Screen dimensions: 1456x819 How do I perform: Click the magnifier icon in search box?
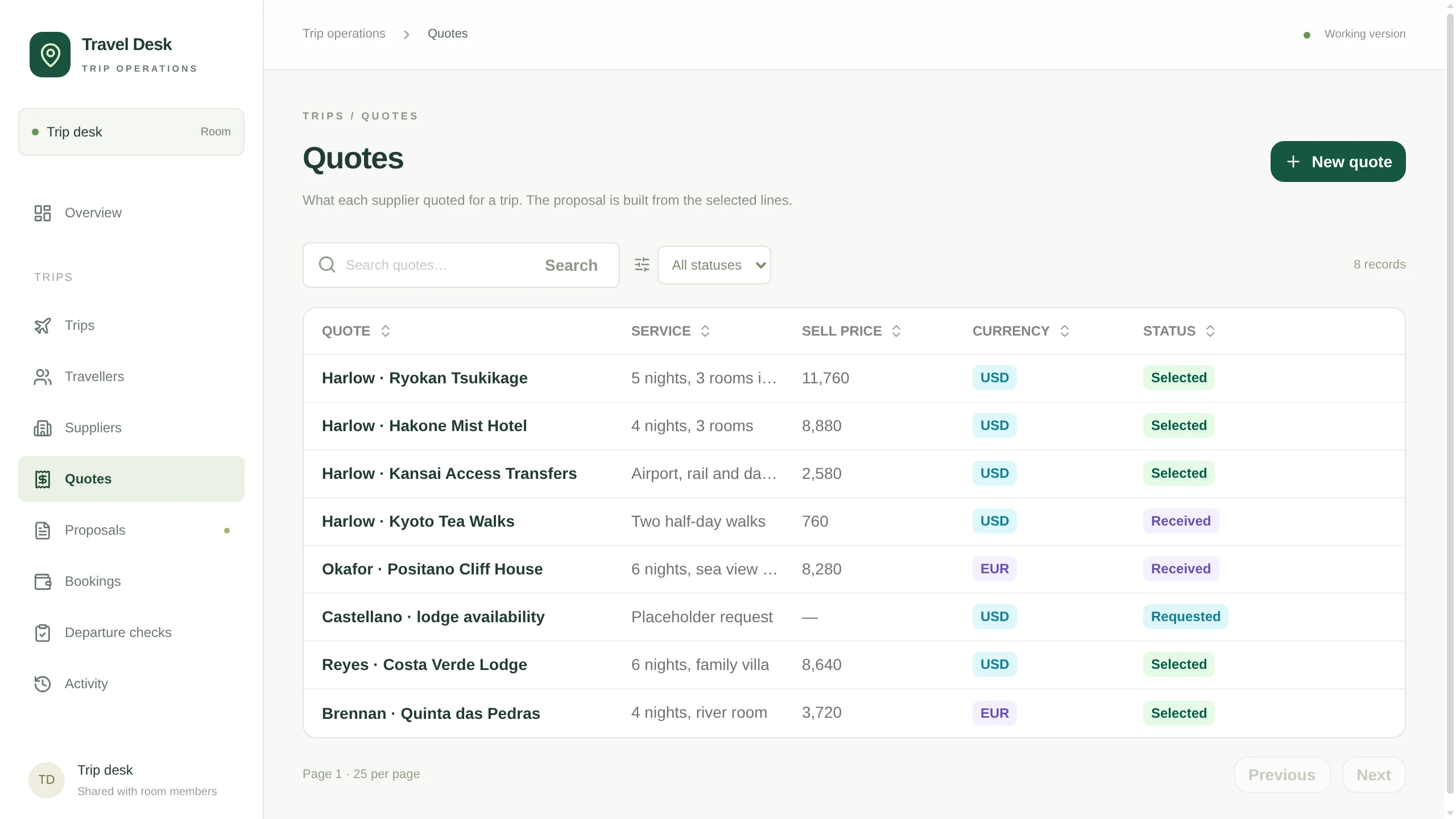[327, 264]
